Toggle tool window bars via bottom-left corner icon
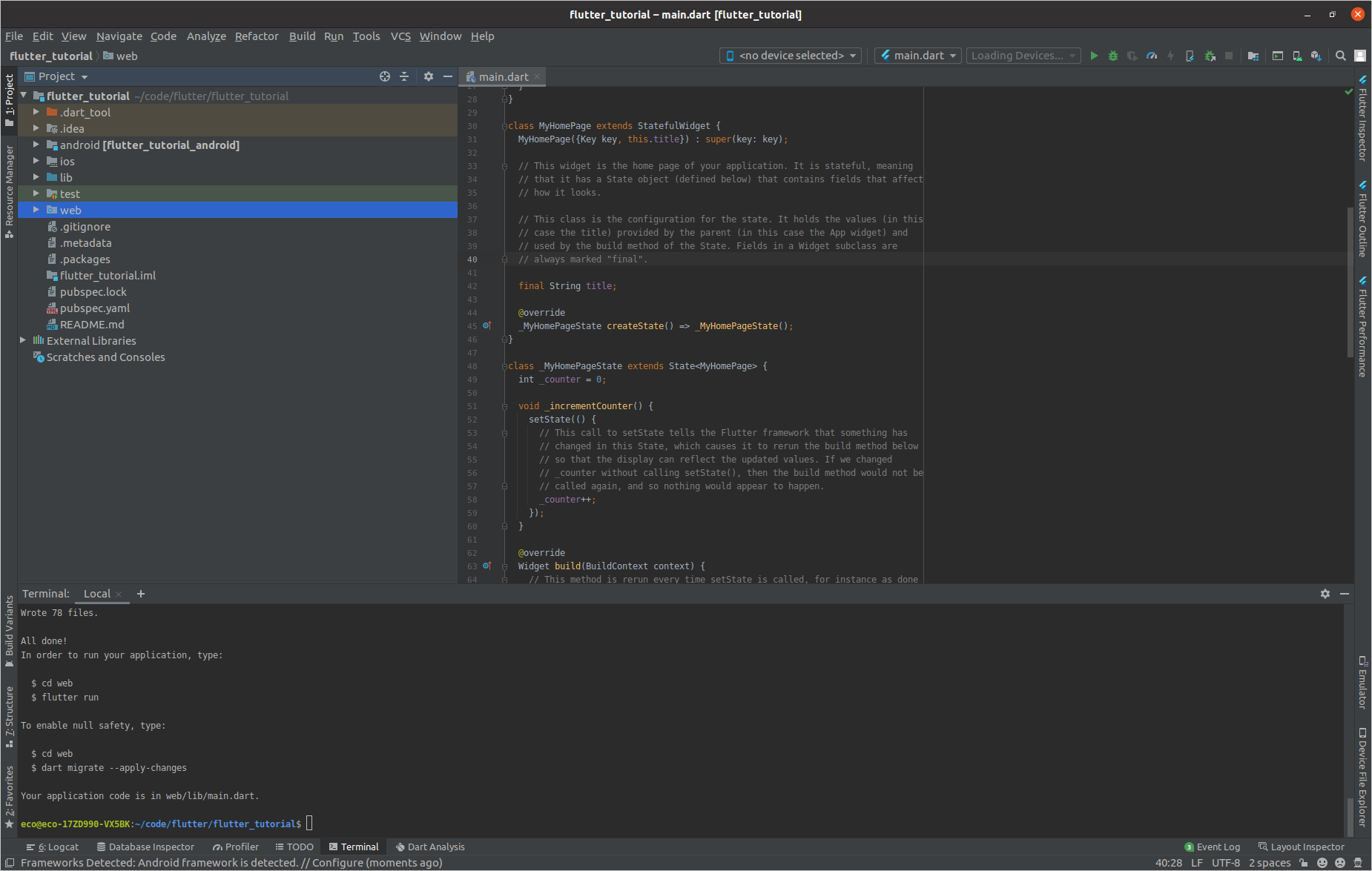 click(10, 863)
